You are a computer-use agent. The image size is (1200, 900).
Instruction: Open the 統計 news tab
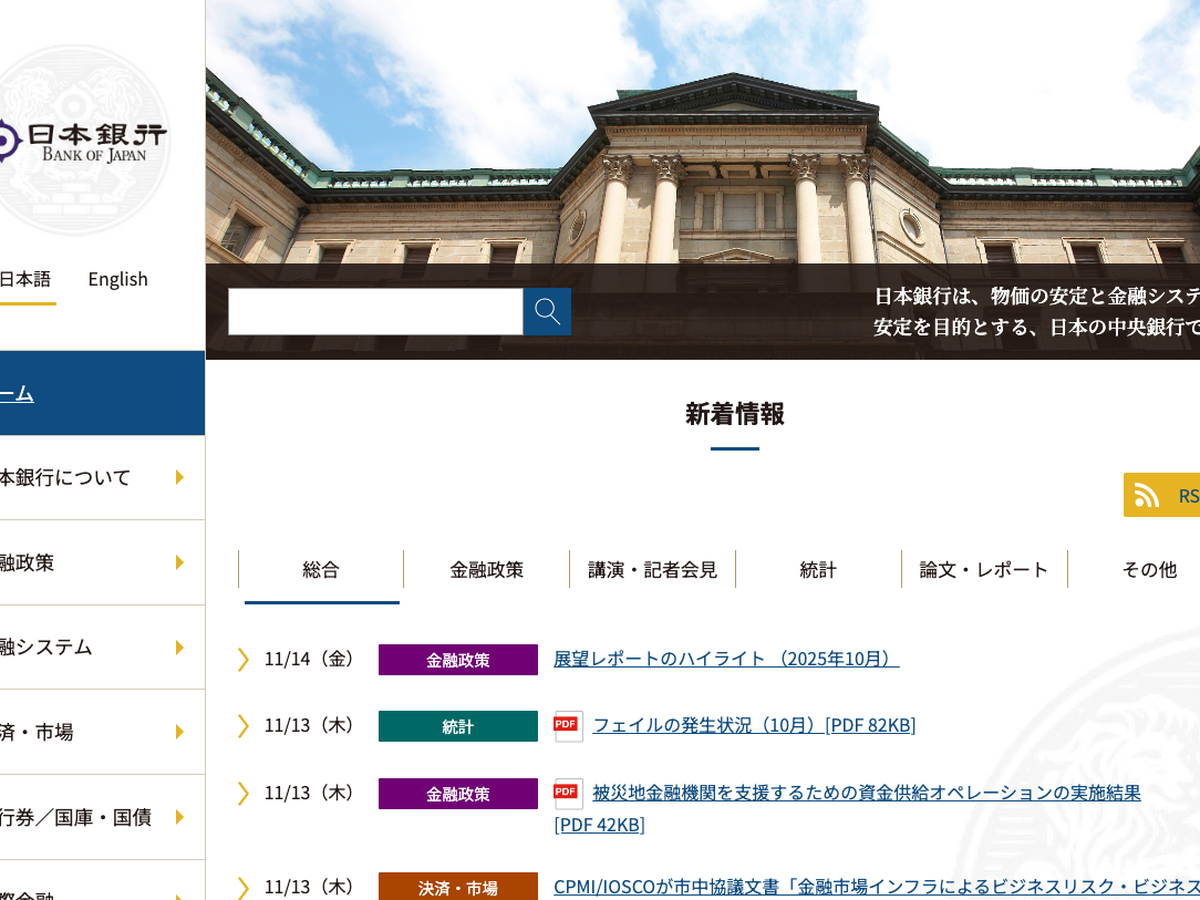click(818, 570)
